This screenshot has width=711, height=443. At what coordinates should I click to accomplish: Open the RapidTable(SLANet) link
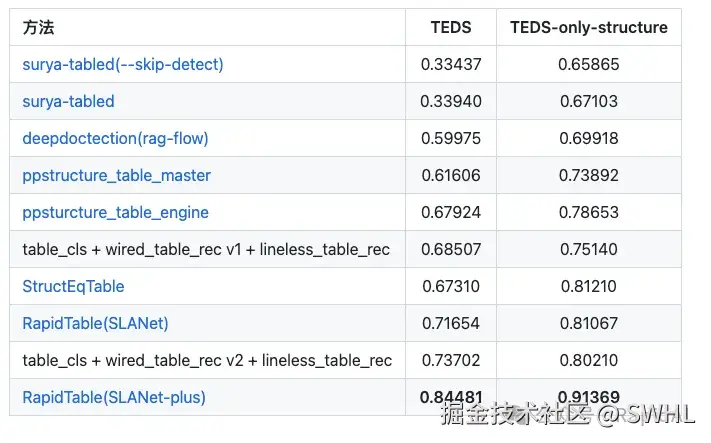[95, 324]
